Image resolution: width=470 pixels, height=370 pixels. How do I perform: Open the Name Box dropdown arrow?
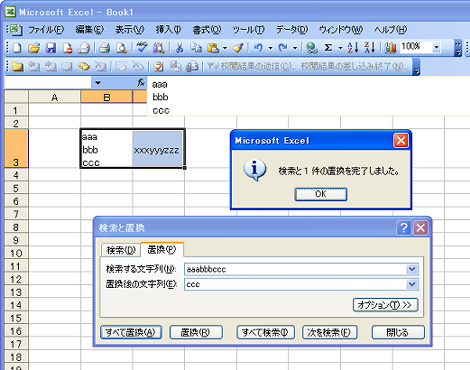pos(98,83)
